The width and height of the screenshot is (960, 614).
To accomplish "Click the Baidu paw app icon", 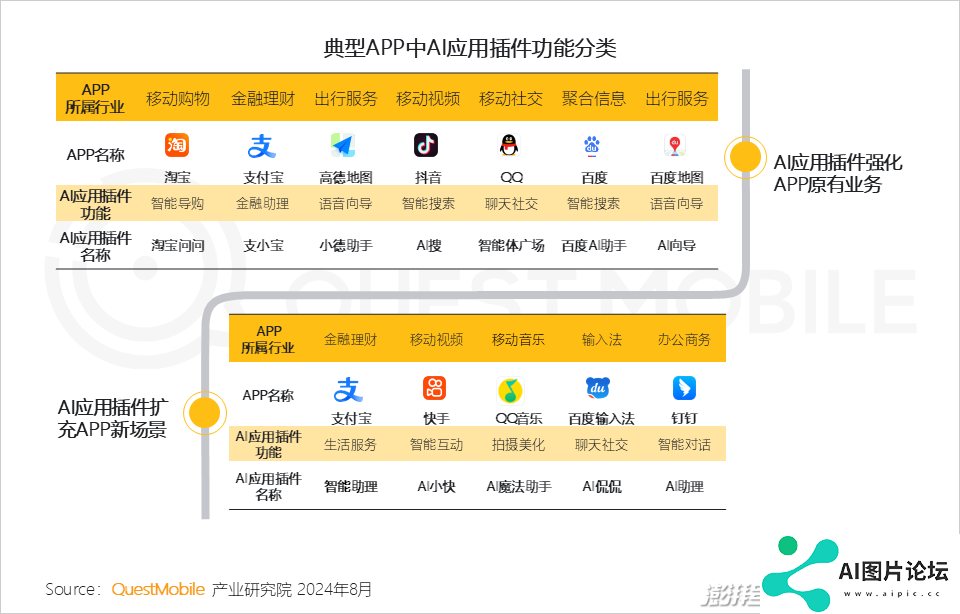I will [591, 145].
